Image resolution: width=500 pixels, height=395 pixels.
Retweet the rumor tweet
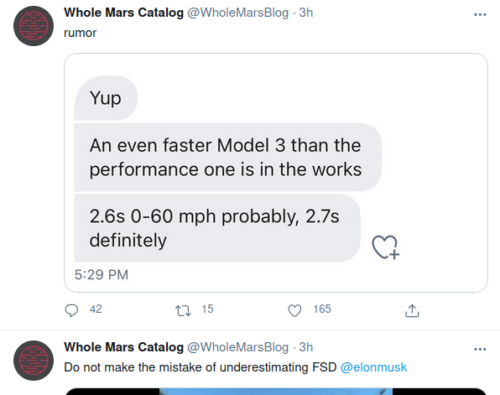183,311
